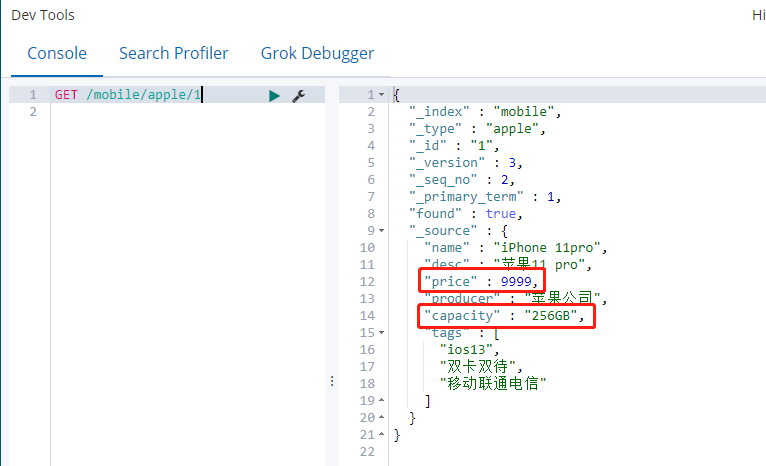Collapse the _source object fold arrow
This screenshot has height=466, width=766.
tap(382, 230)
